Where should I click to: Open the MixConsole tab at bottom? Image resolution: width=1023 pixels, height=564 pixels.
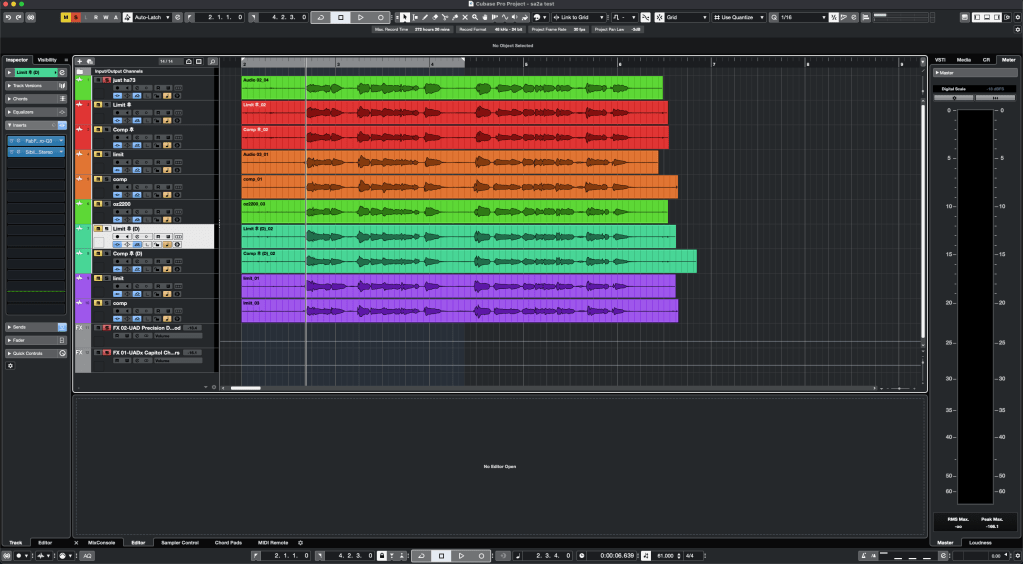pyautogui.click(x=101, y=542)
